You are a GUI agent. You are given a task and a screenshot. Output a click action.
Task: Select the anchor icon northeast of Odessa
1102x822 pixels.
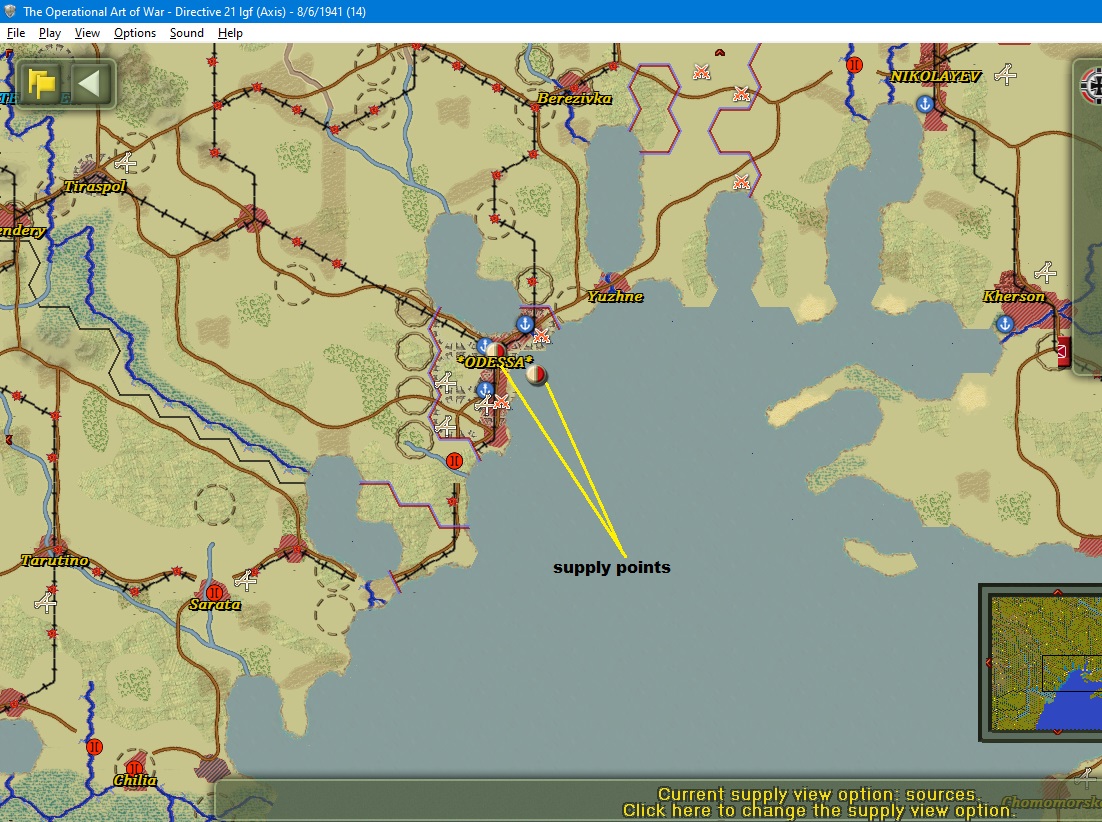[524, 324]
